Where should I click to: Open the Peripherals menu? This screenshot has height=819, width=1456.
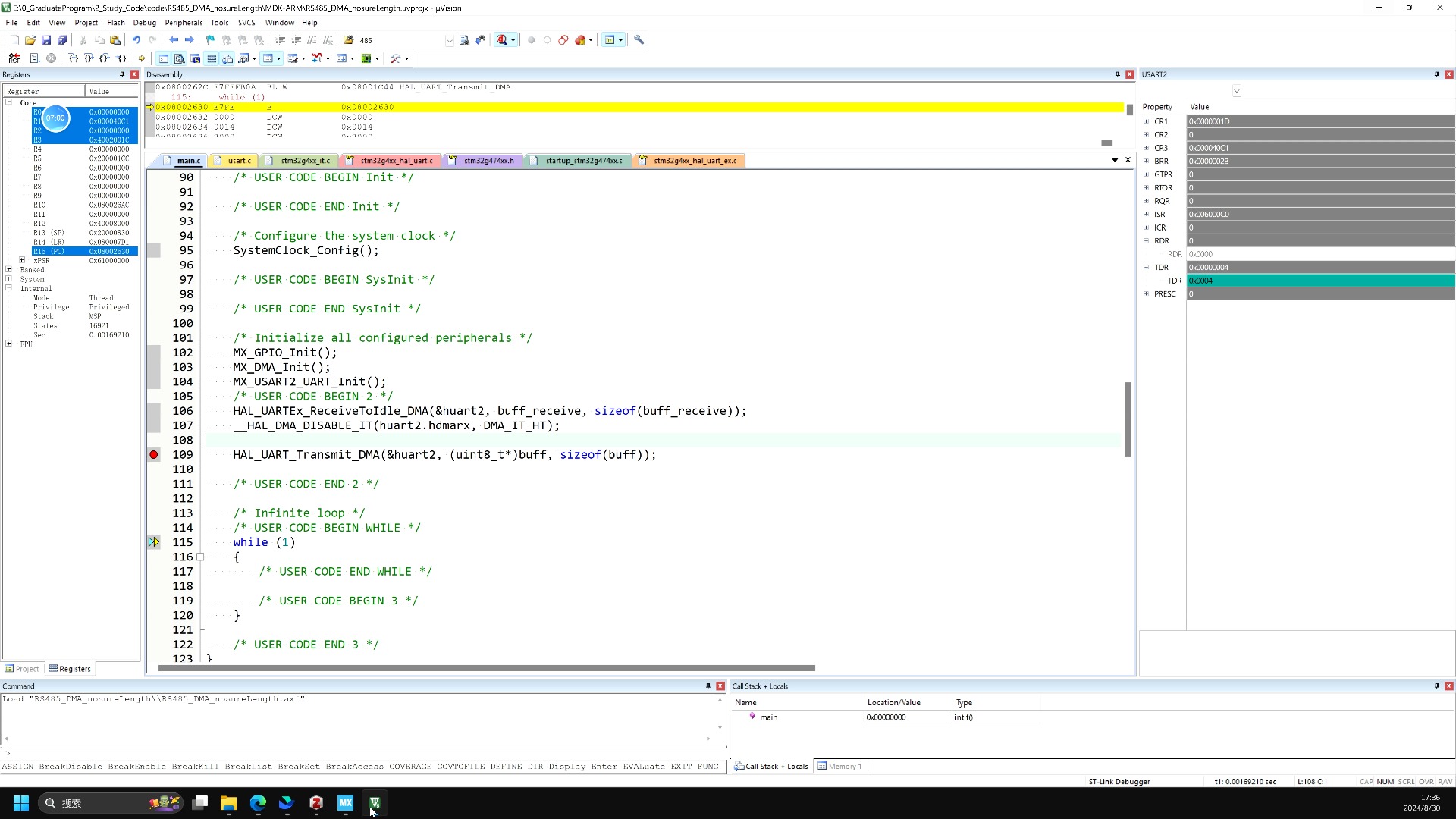pos(184,23)
